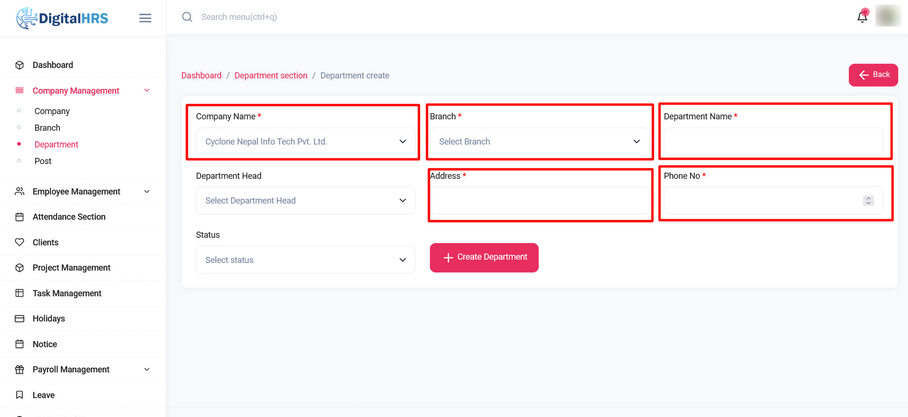
Task: Click the Dashboard cube icon in sidebar
Action: 19,65
